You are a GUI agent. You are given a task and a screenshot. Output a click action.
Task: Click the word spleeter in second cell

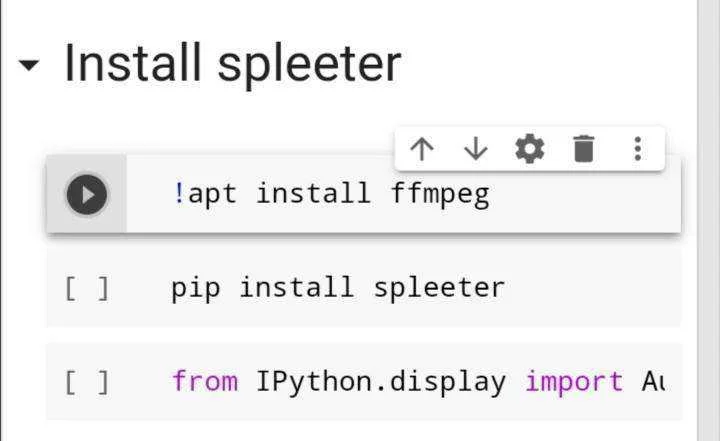click(439, 288)
